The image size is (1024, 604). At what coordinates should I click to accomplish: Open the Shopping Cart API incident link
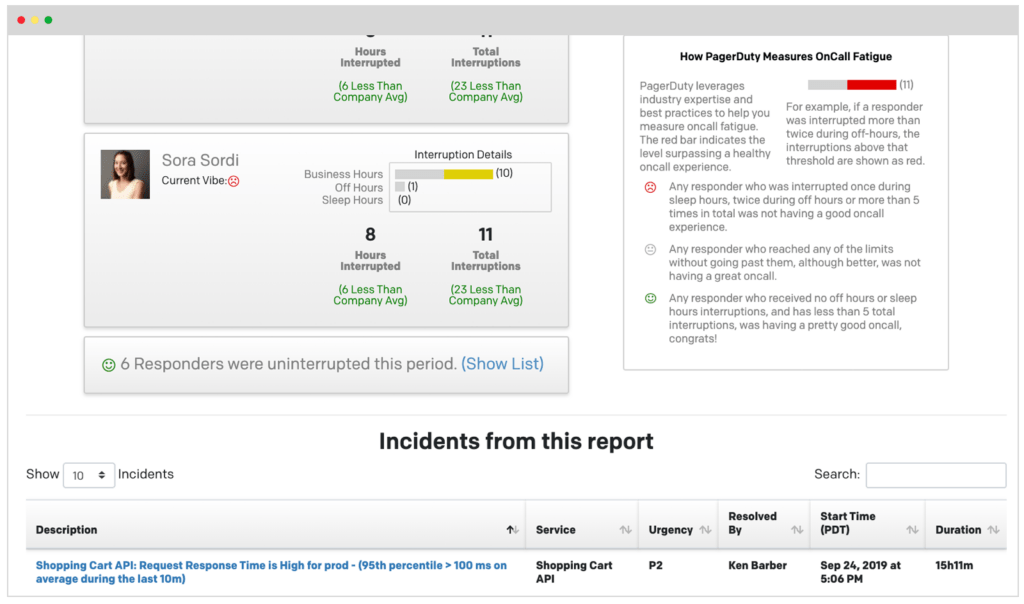271,572
